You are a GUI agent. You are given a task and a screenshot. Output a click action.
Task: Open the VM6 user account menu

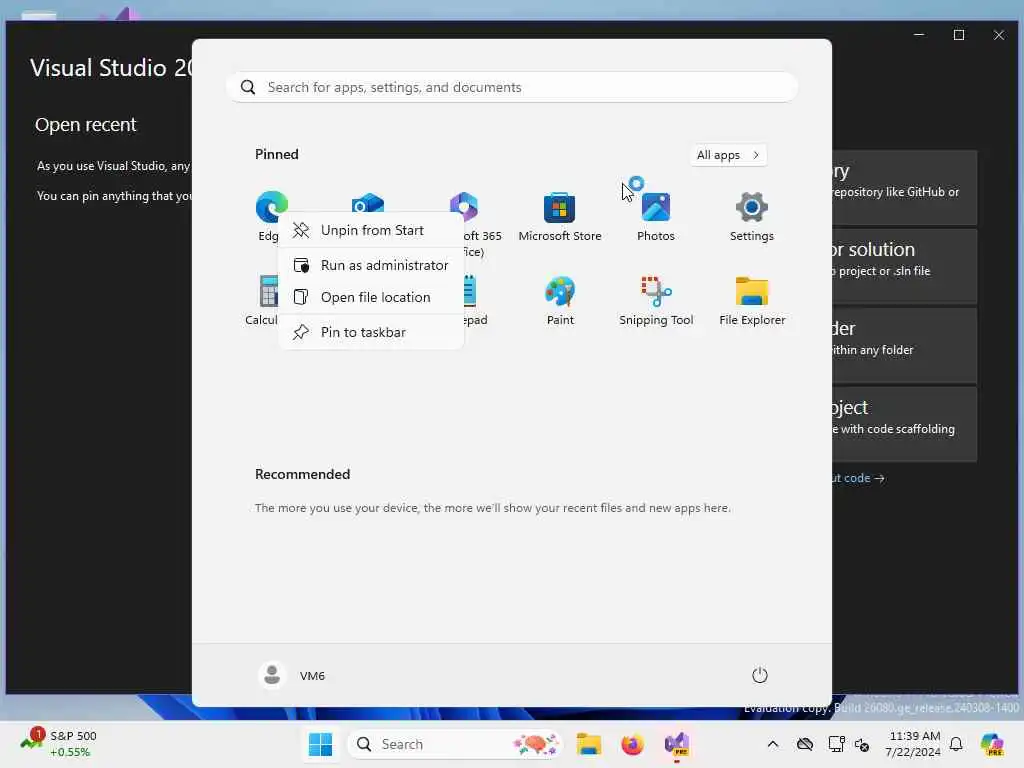(291, 675)
